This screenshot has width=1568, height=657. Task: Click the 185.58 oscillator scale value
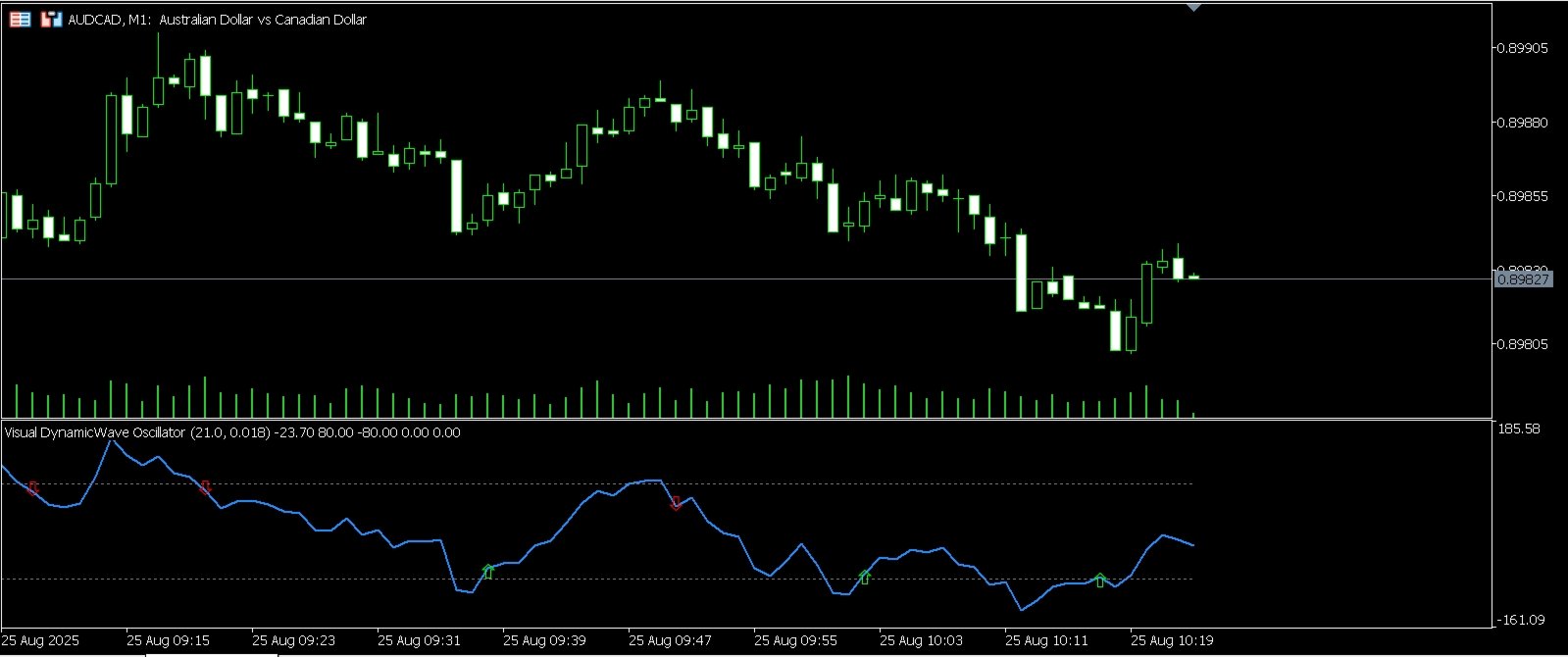[x=1519, y=429]
